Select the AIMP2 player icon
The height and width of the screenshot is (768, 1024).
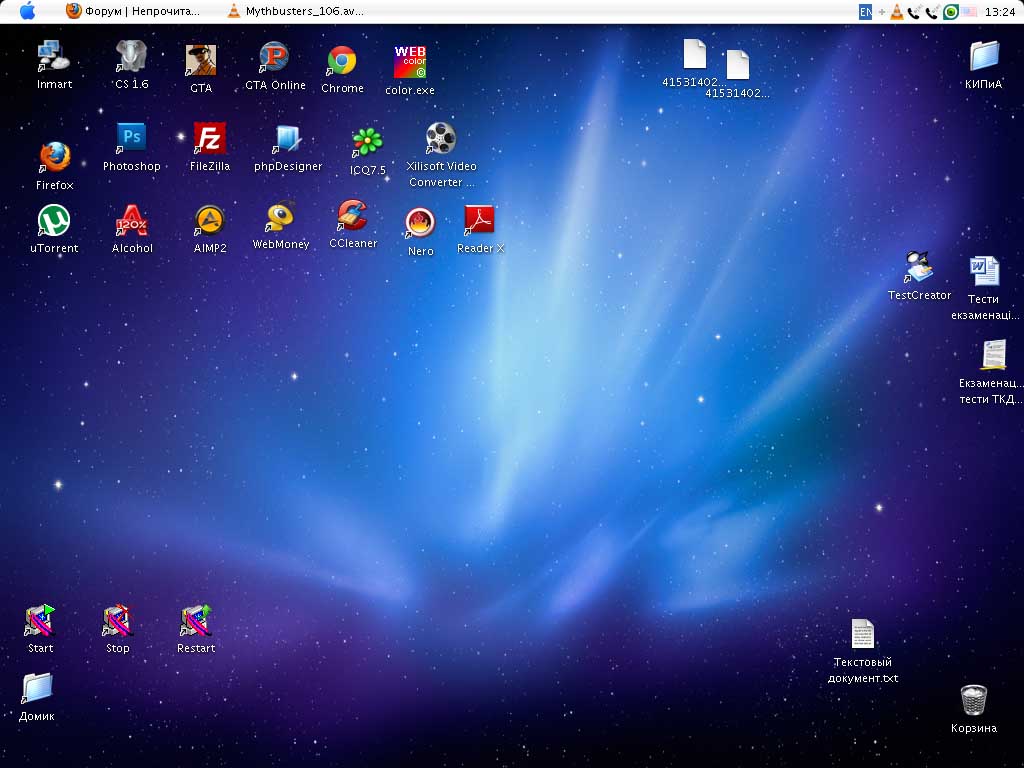[x=209, y=220]
